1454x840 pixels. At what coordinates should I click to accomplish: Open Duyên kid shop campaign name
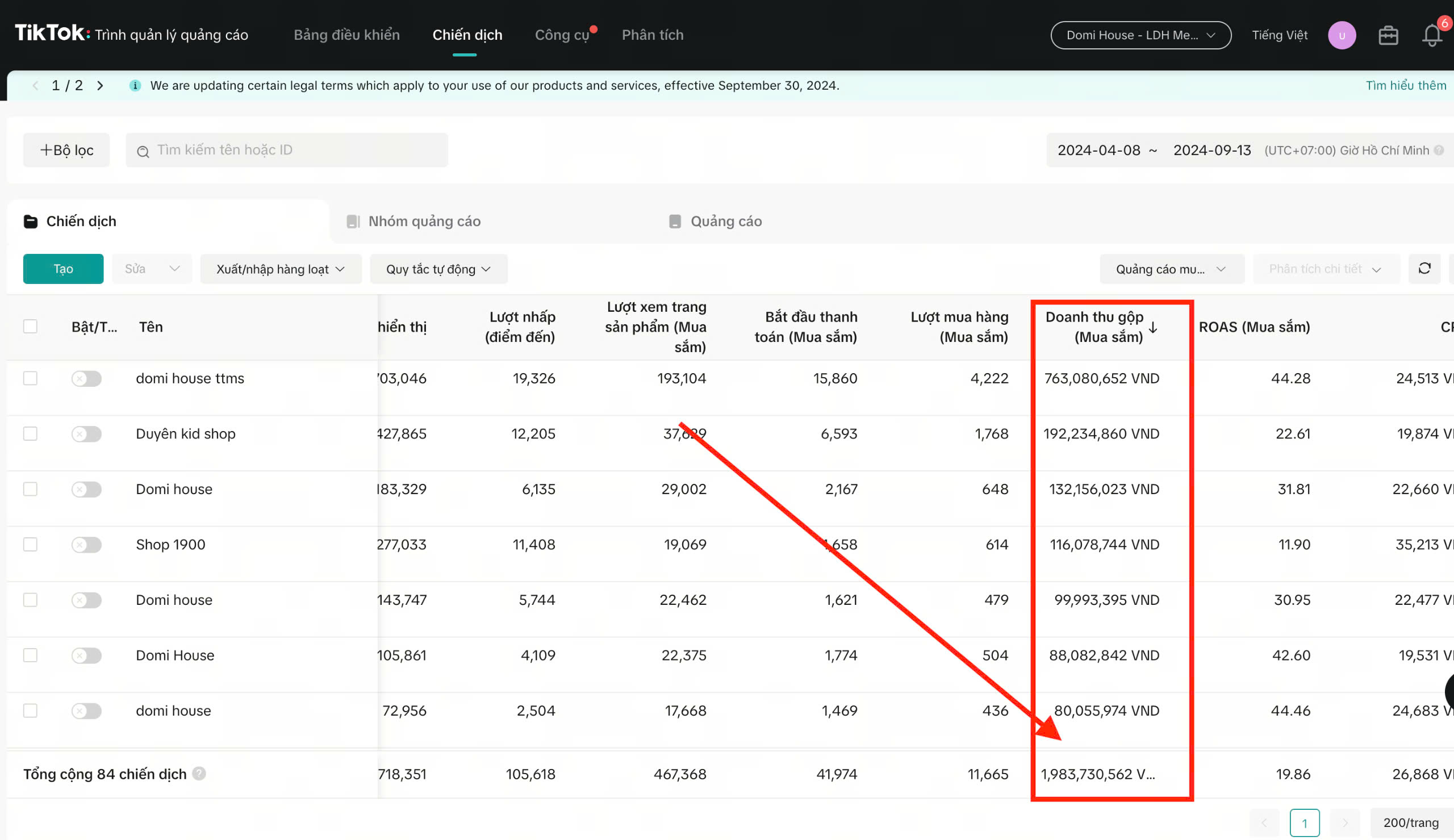coord(186,434)
